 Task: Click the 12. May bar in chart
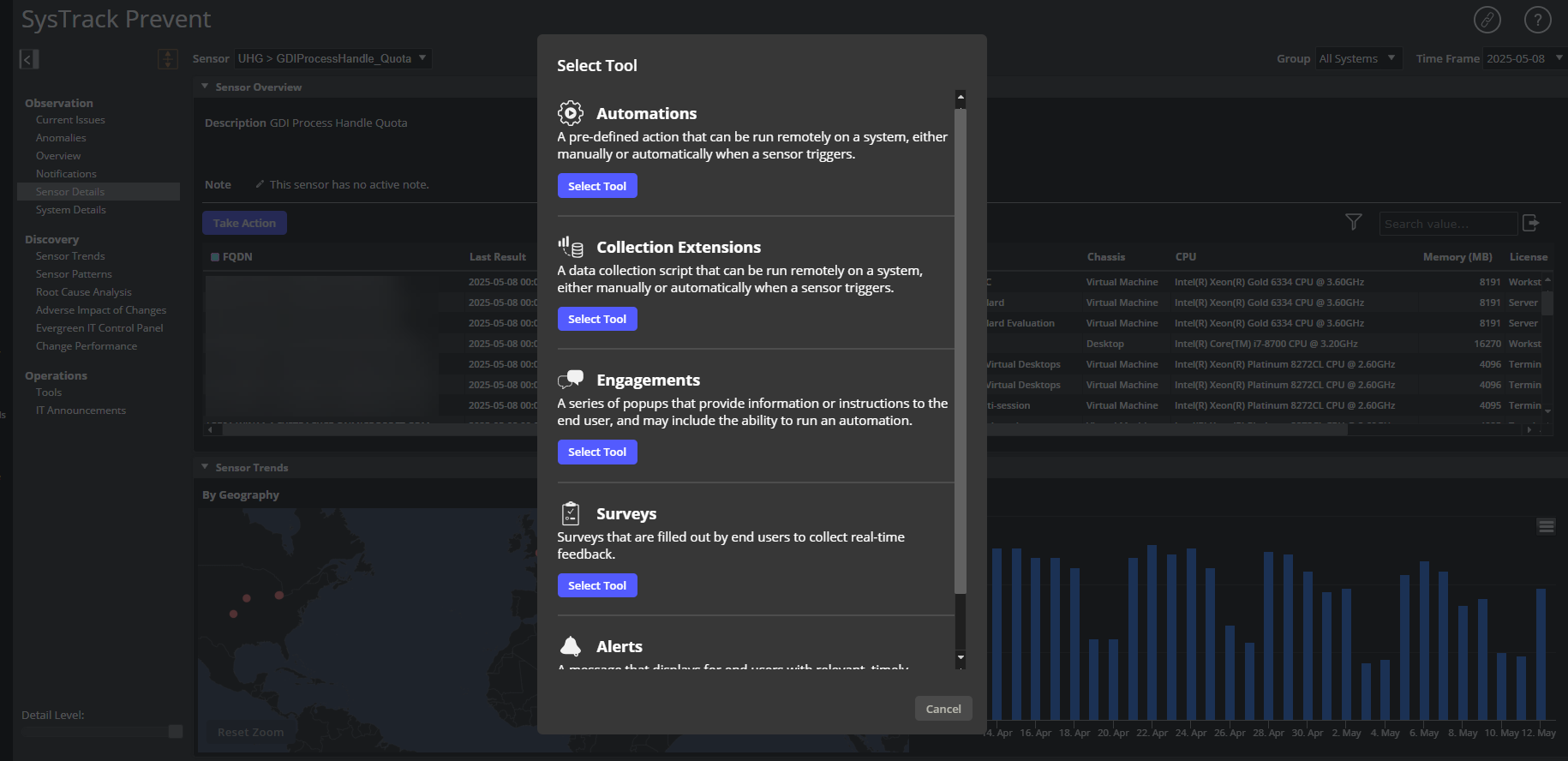pos(1541,654)
